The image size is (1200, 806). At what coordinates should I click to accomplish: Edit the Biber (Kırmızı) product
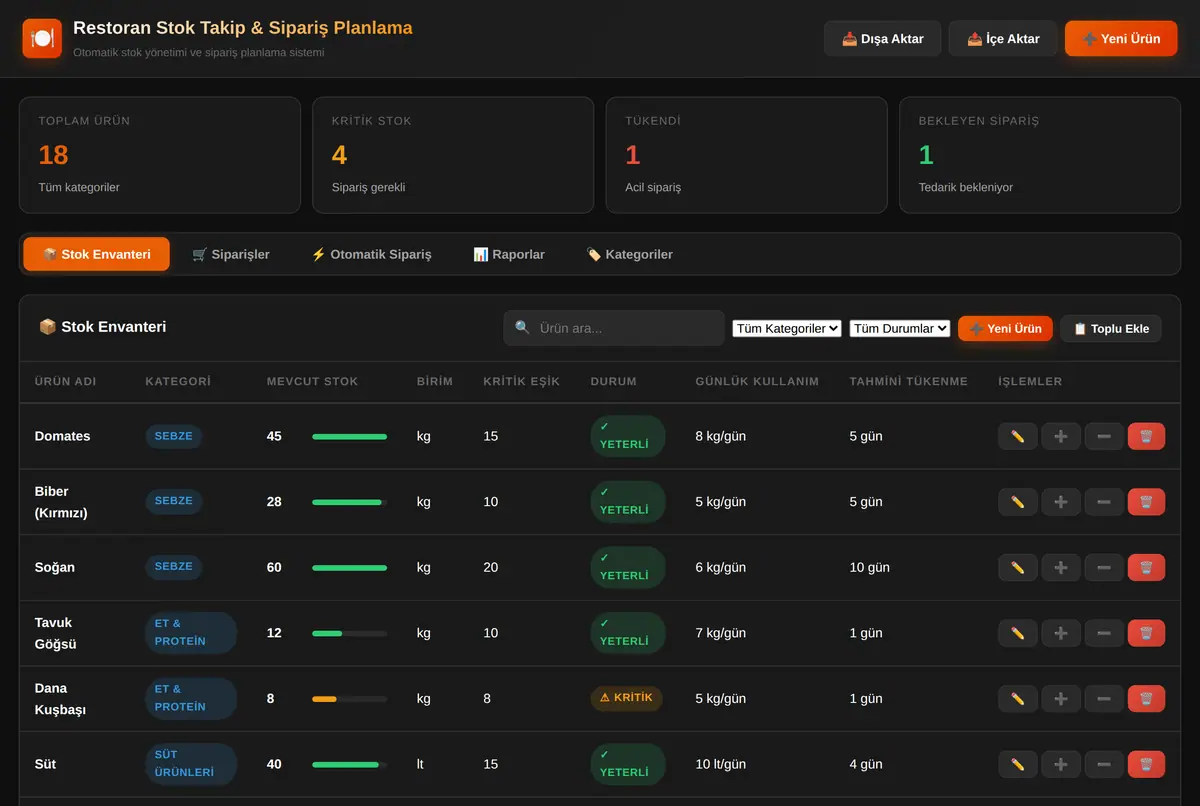[x=1018, y=502]
